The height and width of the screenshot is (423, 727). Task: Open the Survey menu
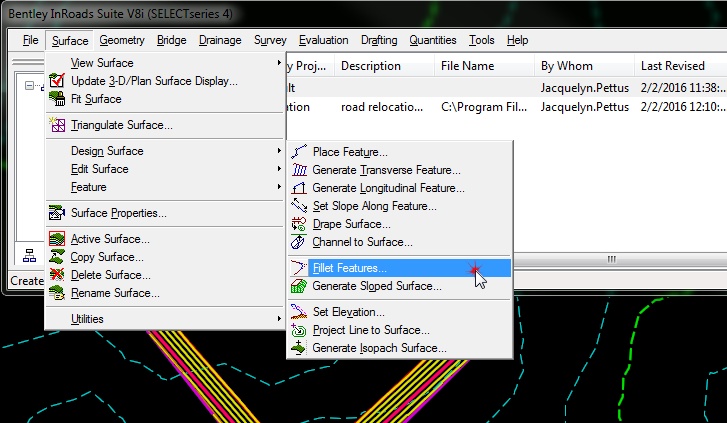click(x=270, y=40)
